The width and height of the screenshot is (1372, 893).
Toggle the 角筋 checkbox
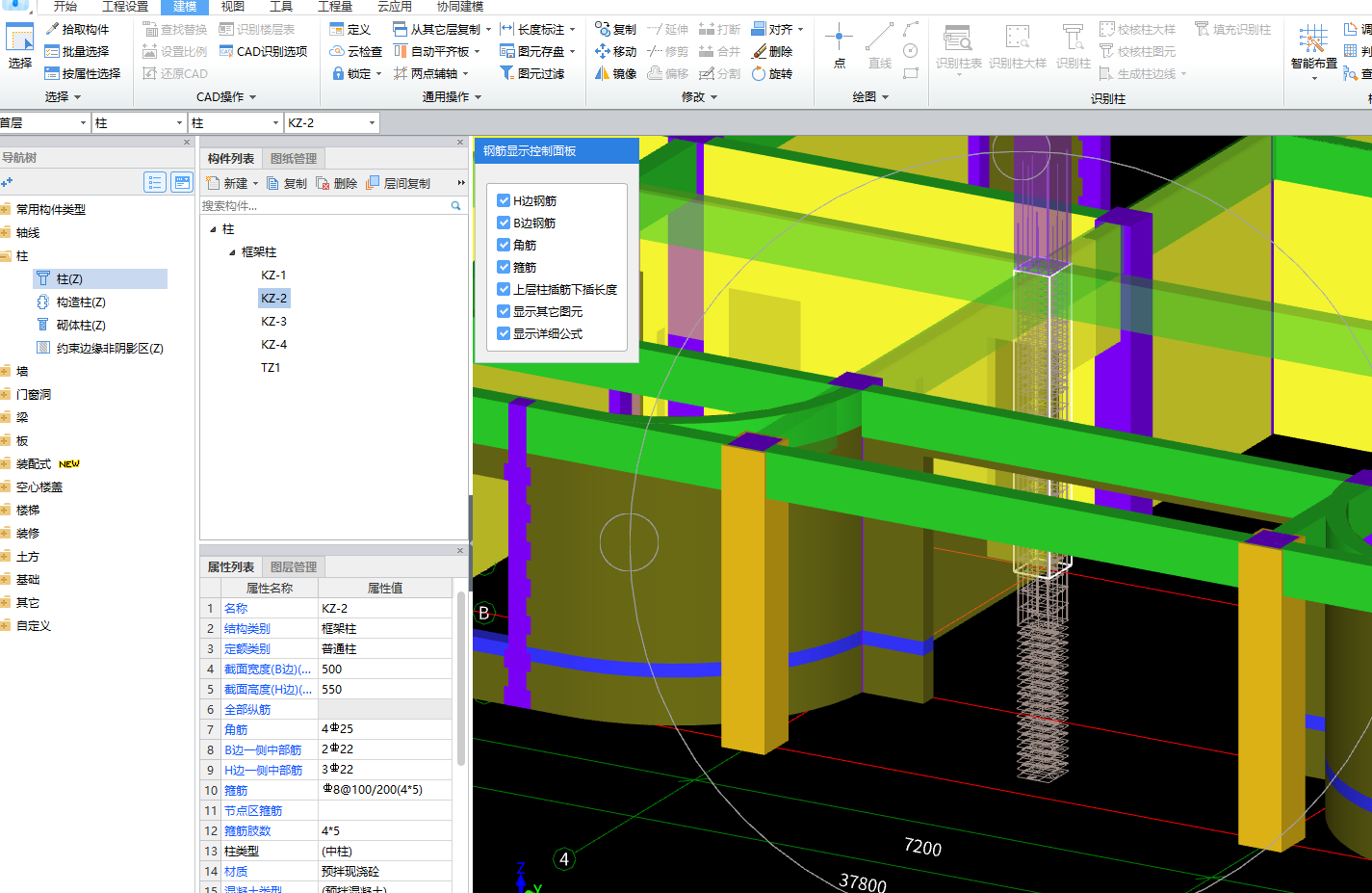tap(504, 245)
